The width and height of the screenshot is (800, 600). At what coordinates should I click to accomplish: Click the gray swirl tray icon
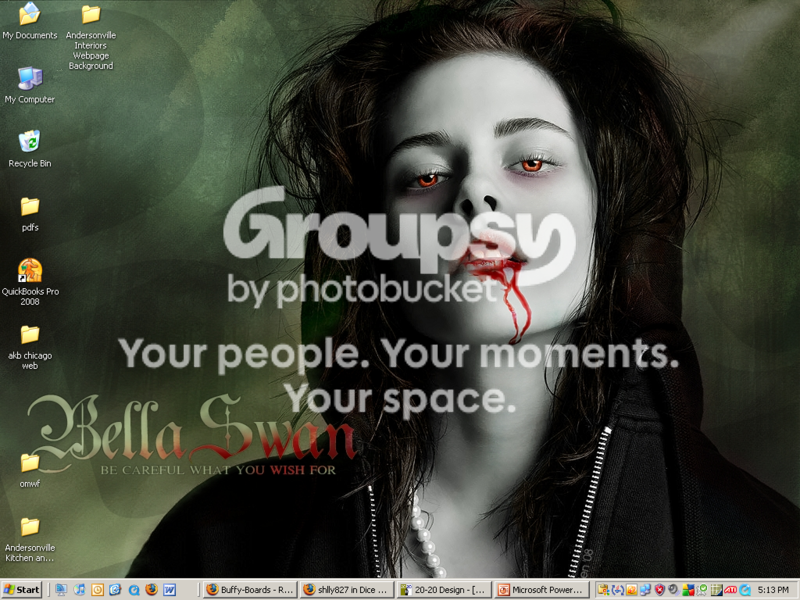pyautogui.click(x=673, y=590)
